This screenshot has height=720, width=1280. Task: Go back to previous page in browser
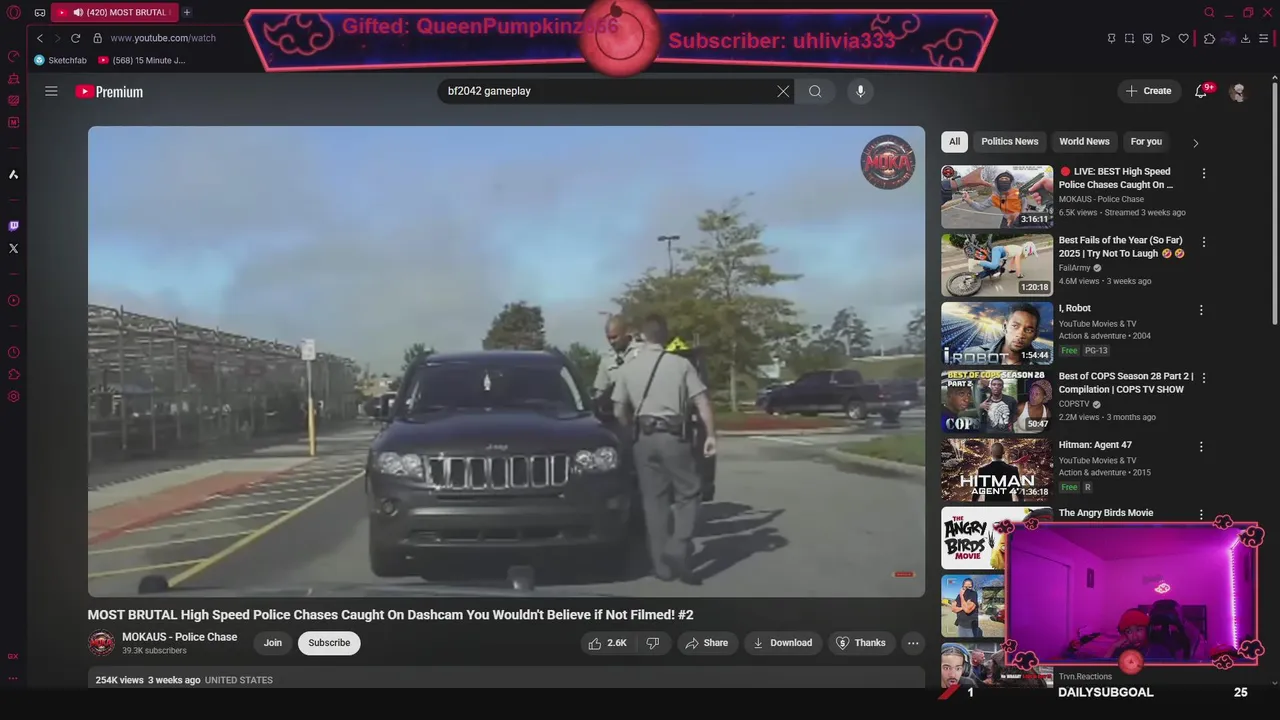click(x=40, y=38)
